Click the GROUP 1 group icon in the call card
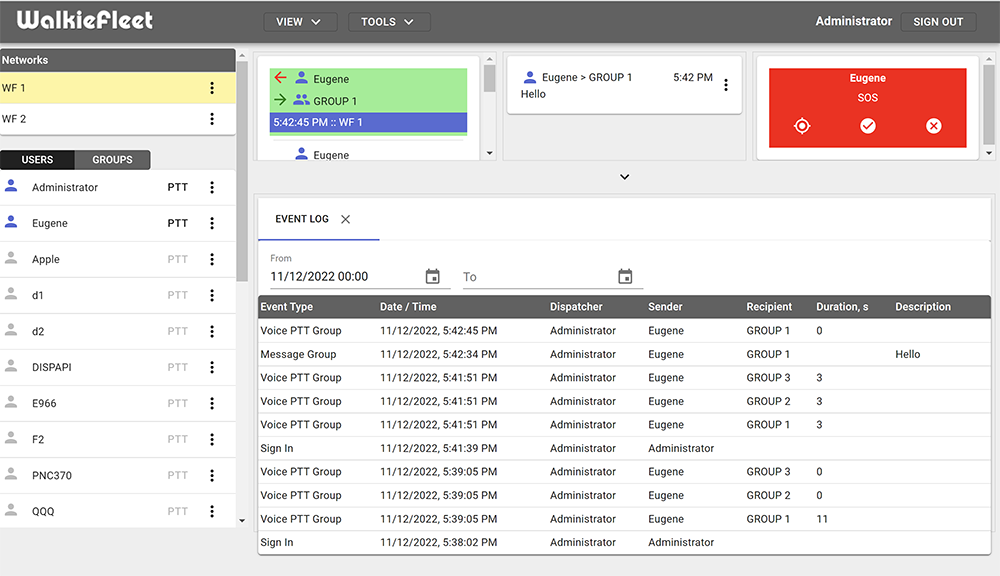 click(x=301, y=97)
